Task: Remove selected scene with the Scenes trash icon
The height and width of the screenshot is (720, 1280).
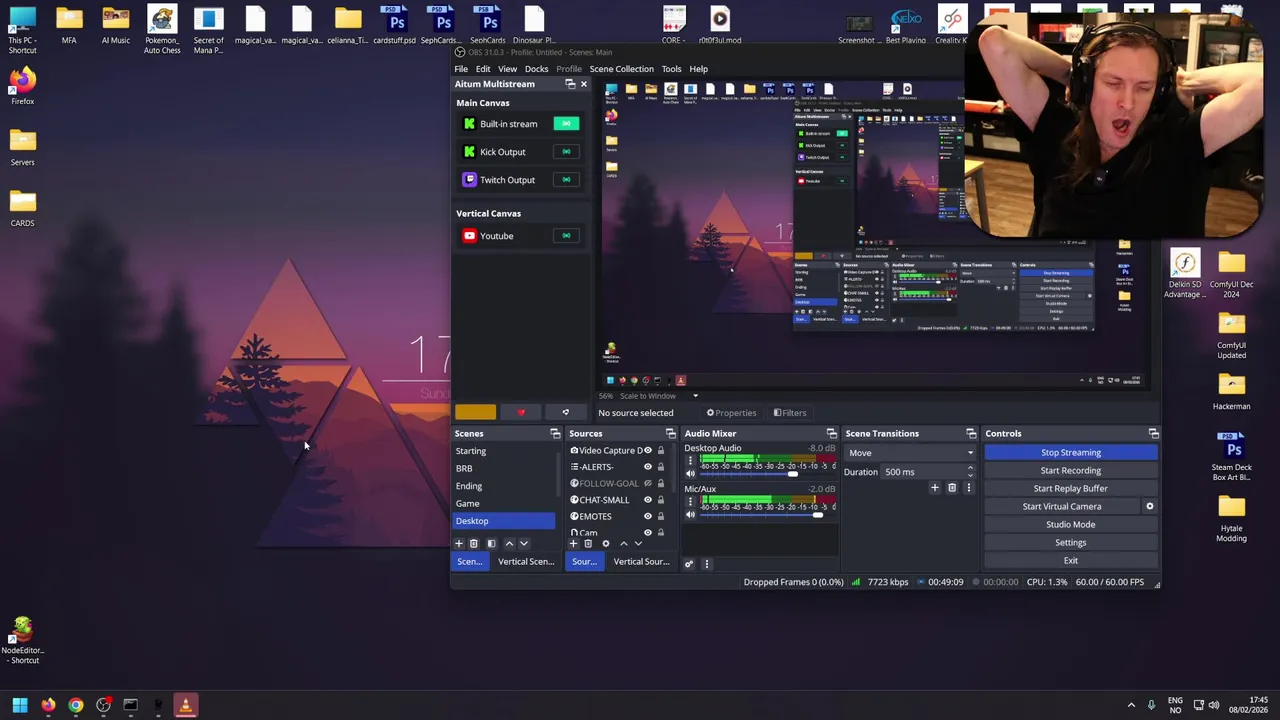Action: pyautogui.click(x=474, y=544)
